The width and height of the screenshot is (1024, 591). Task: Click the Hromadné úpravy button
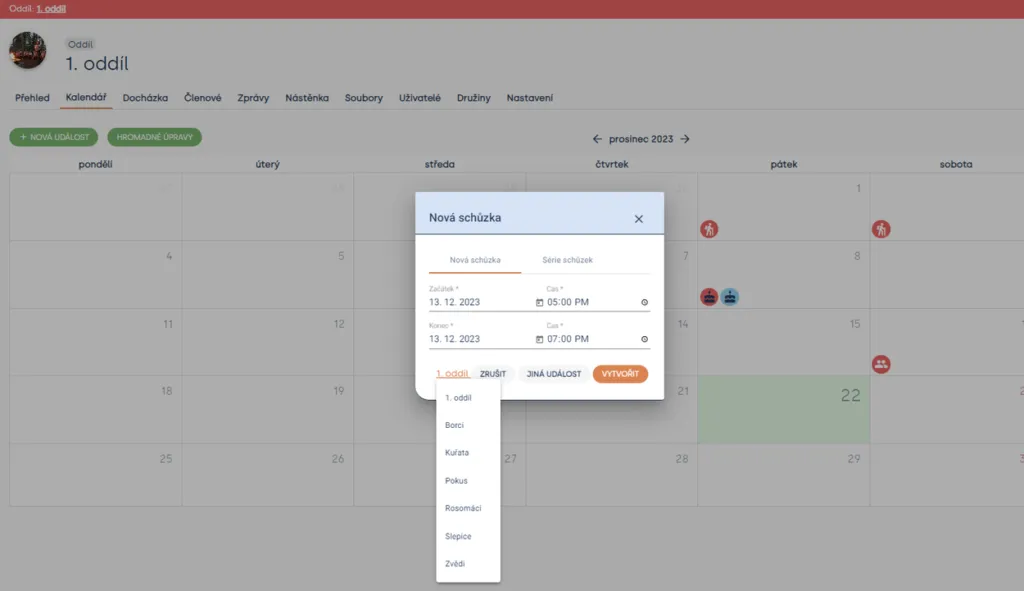(x=155, y=137)
